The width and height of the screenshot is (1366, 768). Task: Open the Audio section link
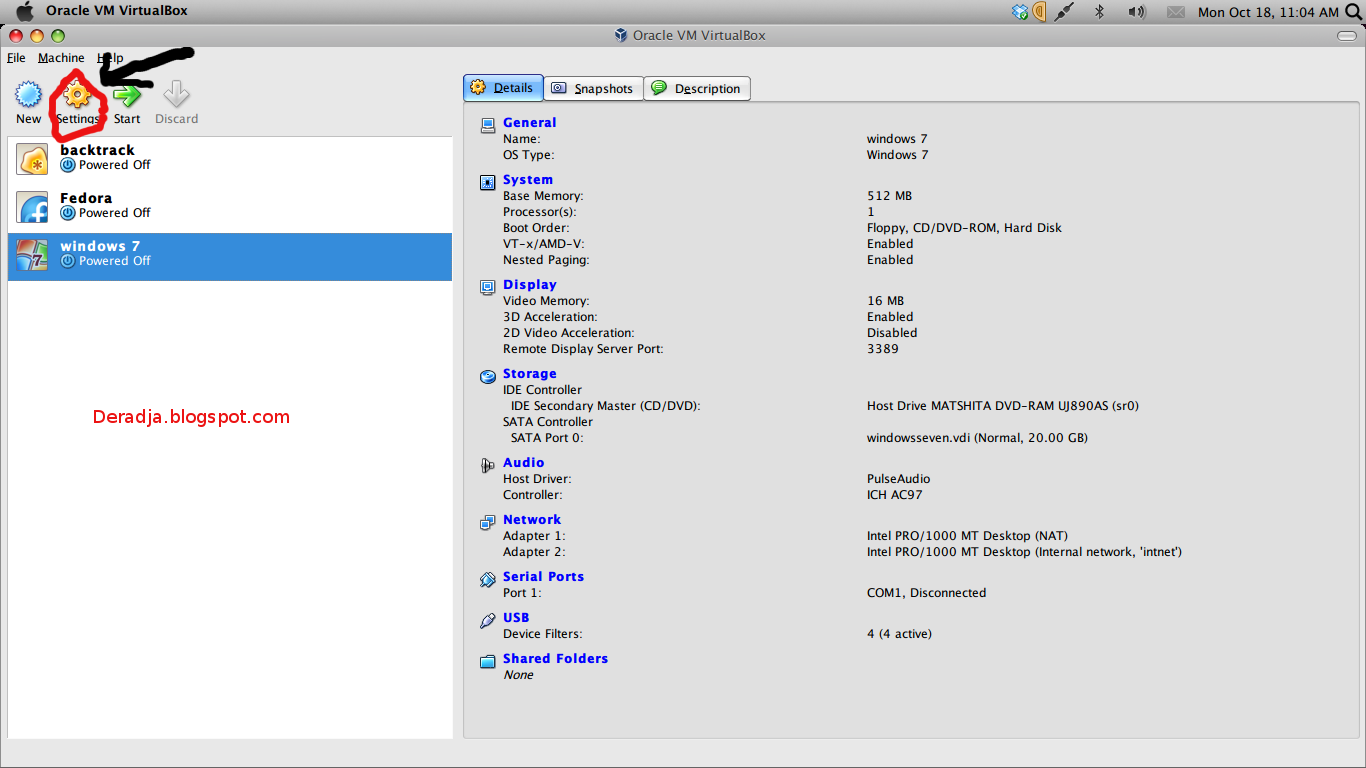tap(524, 463)
